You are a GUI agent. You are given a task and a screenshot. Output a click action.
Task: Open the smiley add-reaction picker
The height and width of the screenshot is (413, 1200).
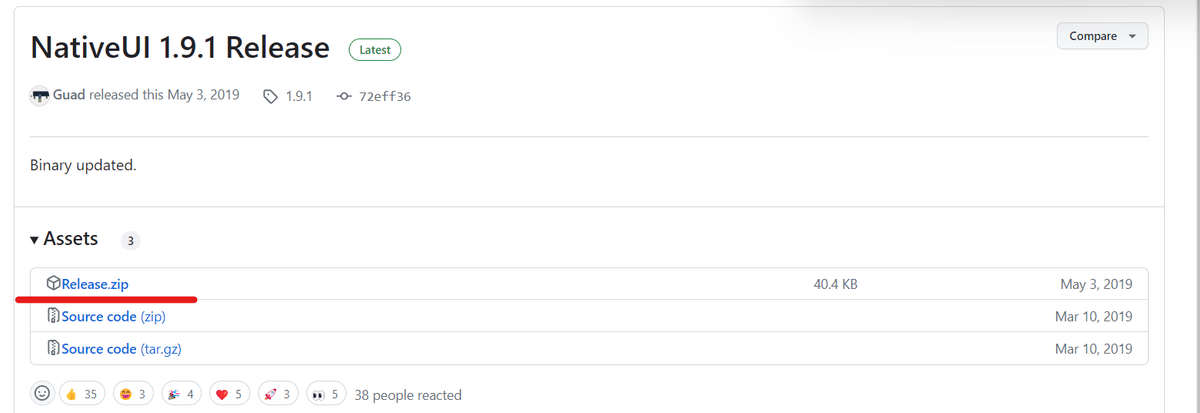click(x=42, y=394)
